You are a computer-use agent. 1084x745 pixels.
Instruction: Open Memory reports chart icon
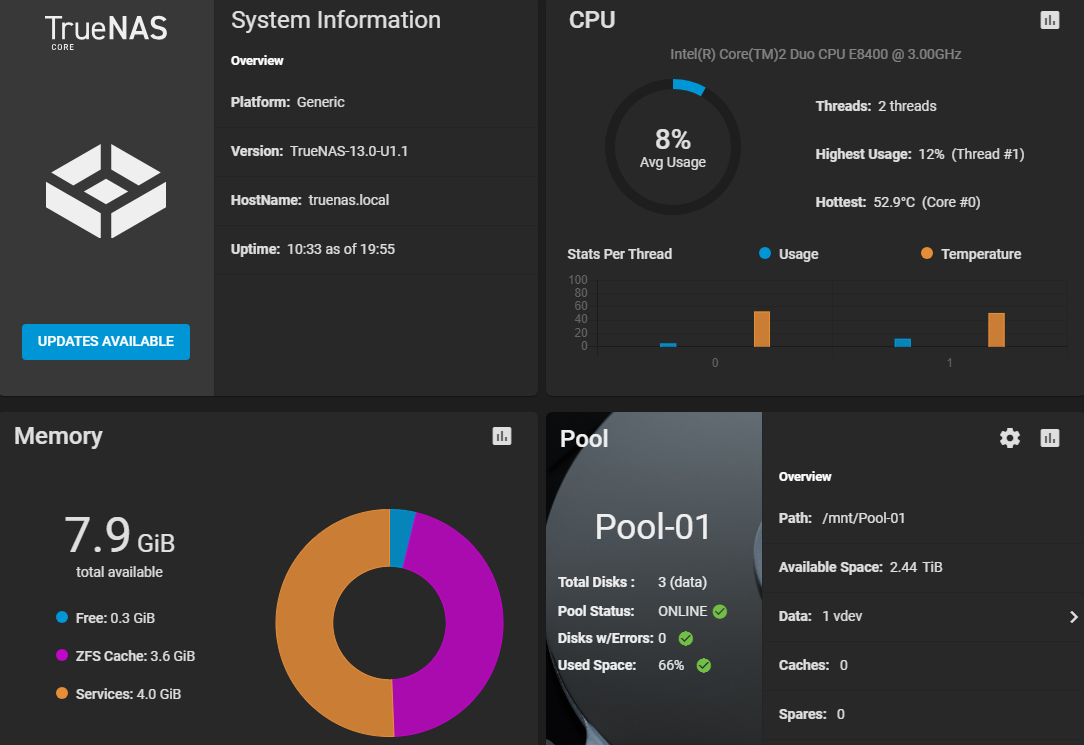click(x=502, y=436)
